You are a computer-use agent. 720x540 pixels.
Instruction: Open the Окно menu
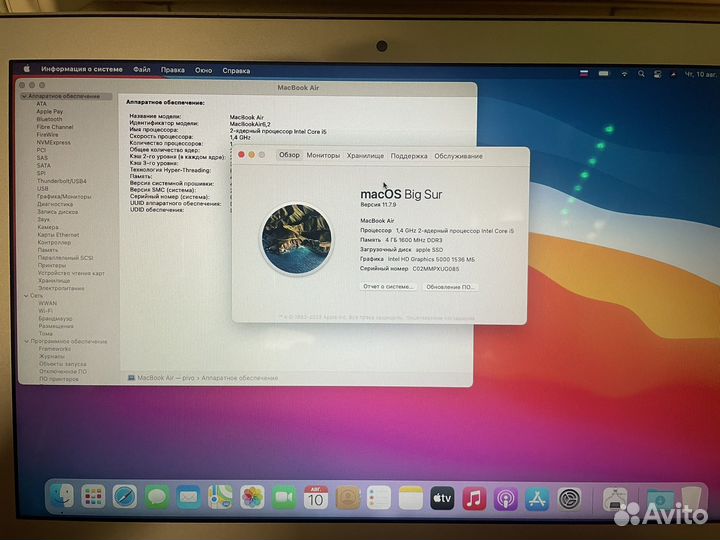[x=203, y=70]
